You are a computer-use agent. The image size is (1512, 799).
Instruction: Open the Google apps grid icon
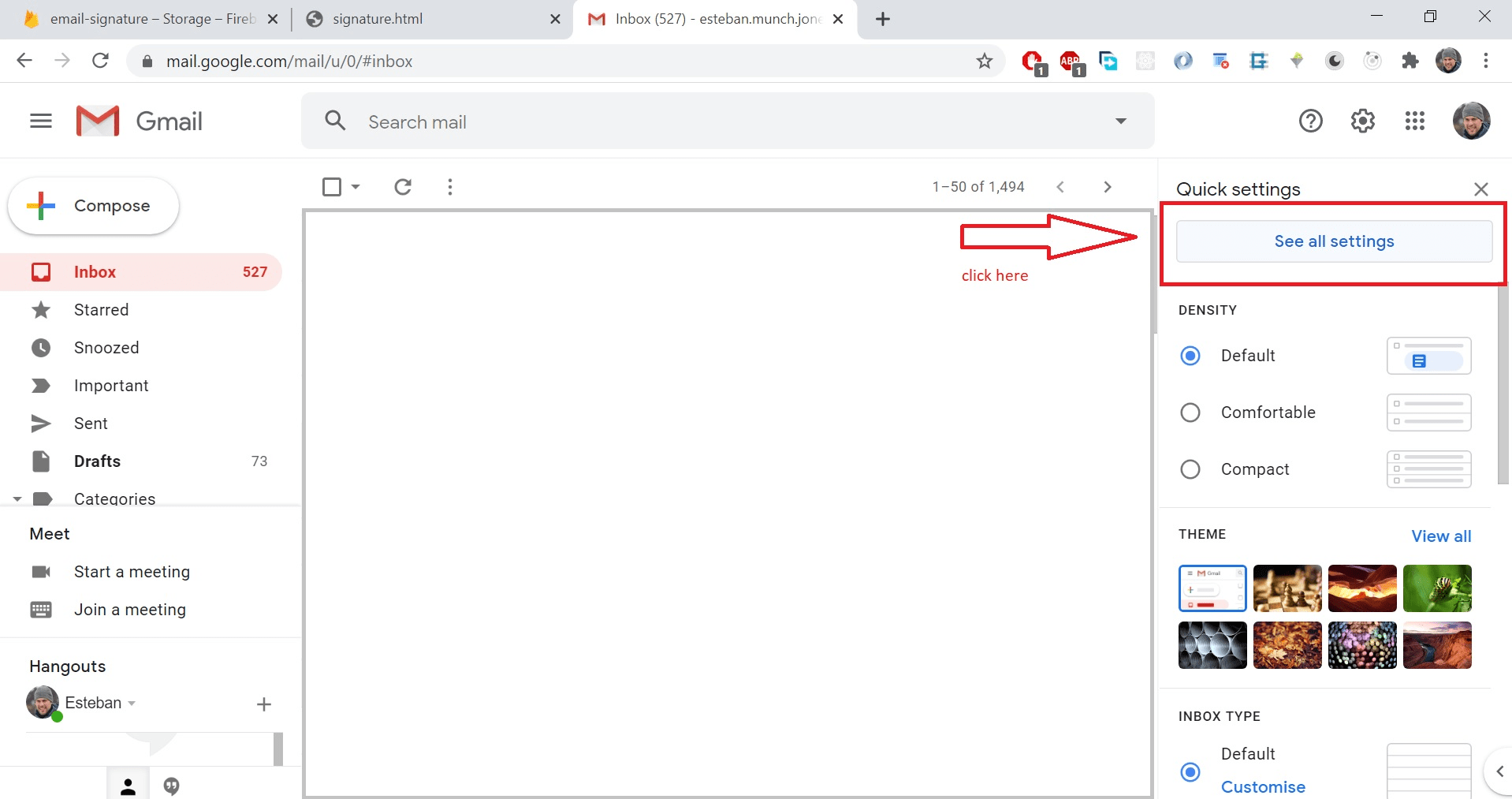tap(1415, 121)
